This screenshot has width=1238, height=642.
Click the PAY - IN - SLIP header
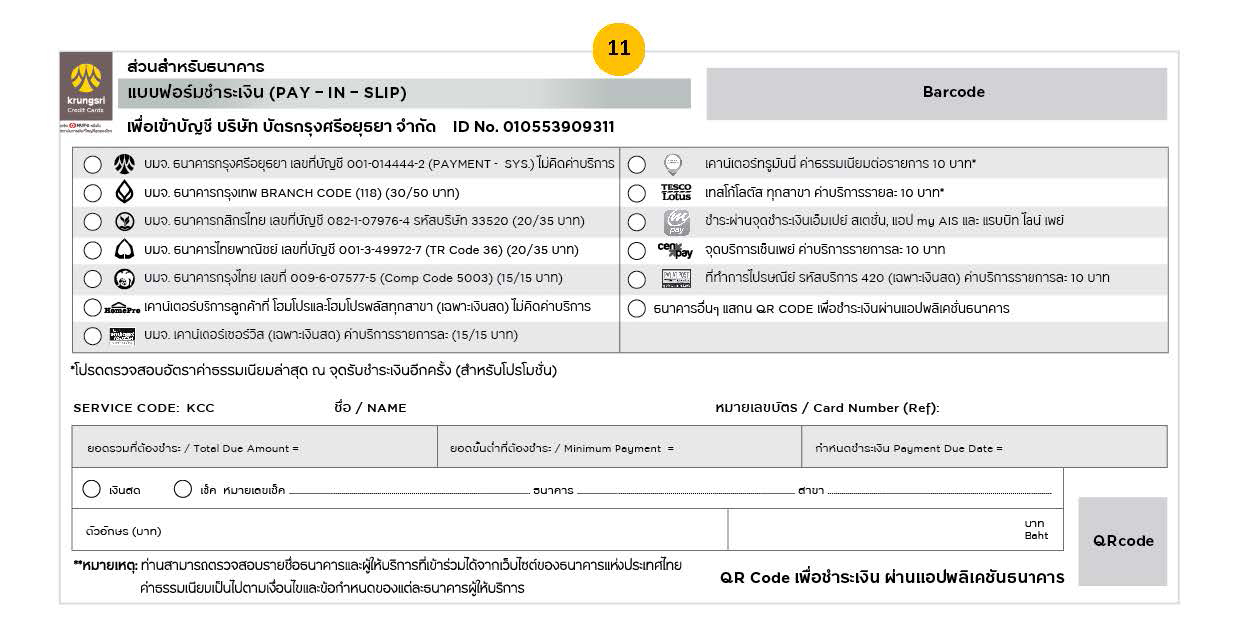point(405,93)
